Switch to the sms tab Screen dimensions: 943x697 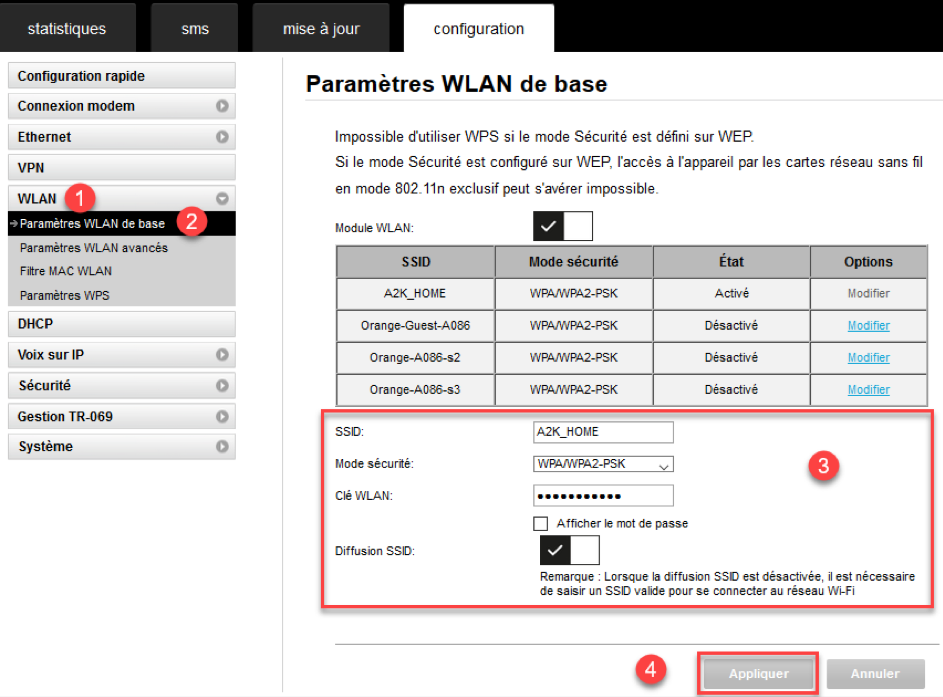[x=195, y=29]
